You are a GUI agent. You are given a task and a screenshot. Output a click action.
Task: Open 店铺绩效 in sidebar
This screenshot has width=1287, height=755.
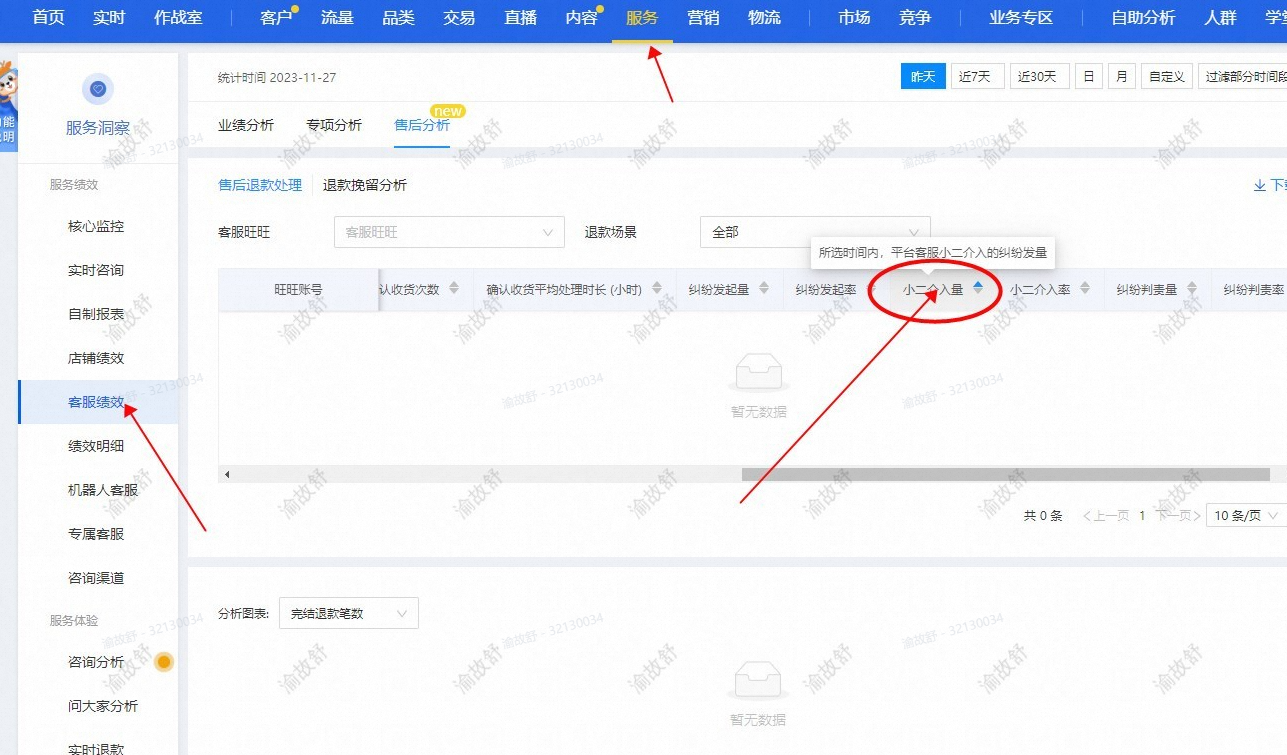pos(96,359)
